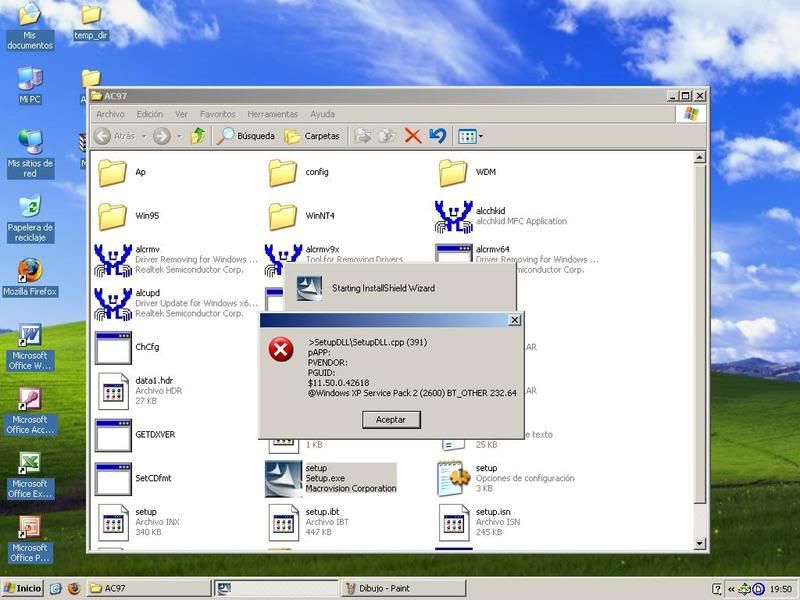
Task: Select the setup.exe Macrovision file
Action: click(x=331, y=479)
